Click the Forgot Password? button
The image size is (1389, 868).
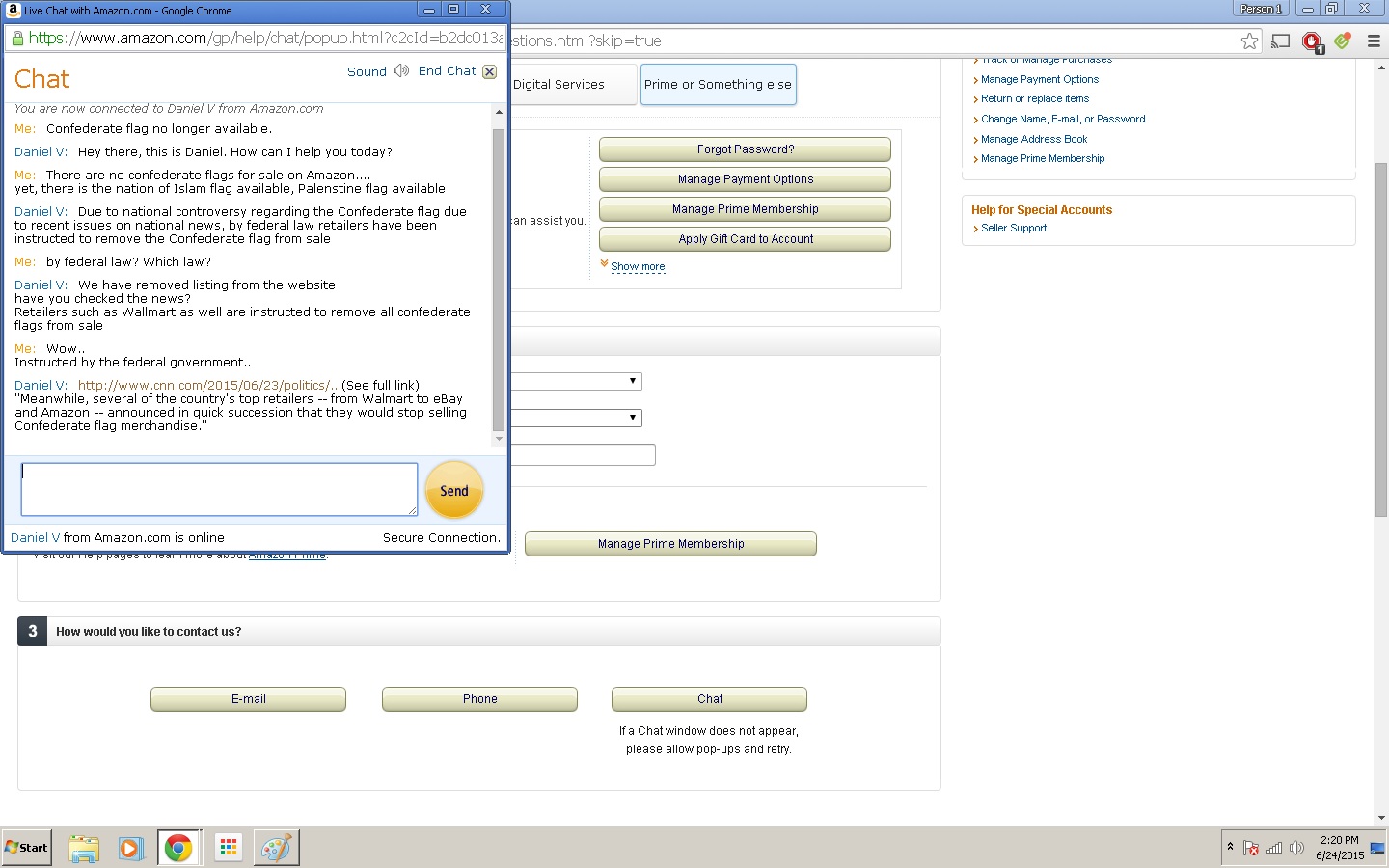(745, 149)
